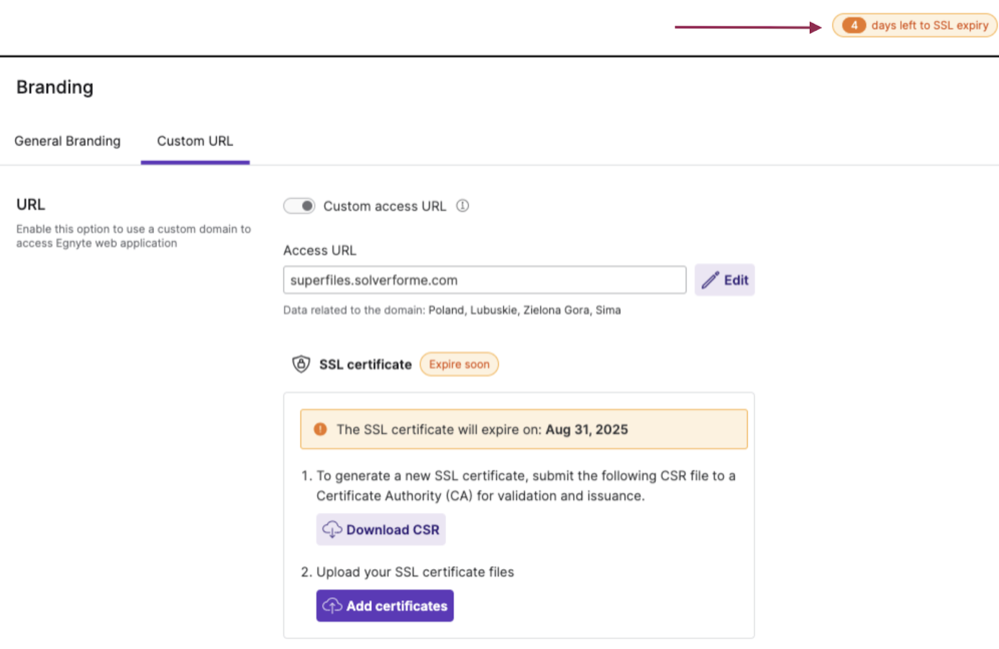Viewport: 999px width, 649px height.
Task: Click the Edit button next to Access URL
Action: [x=724, y=280]
